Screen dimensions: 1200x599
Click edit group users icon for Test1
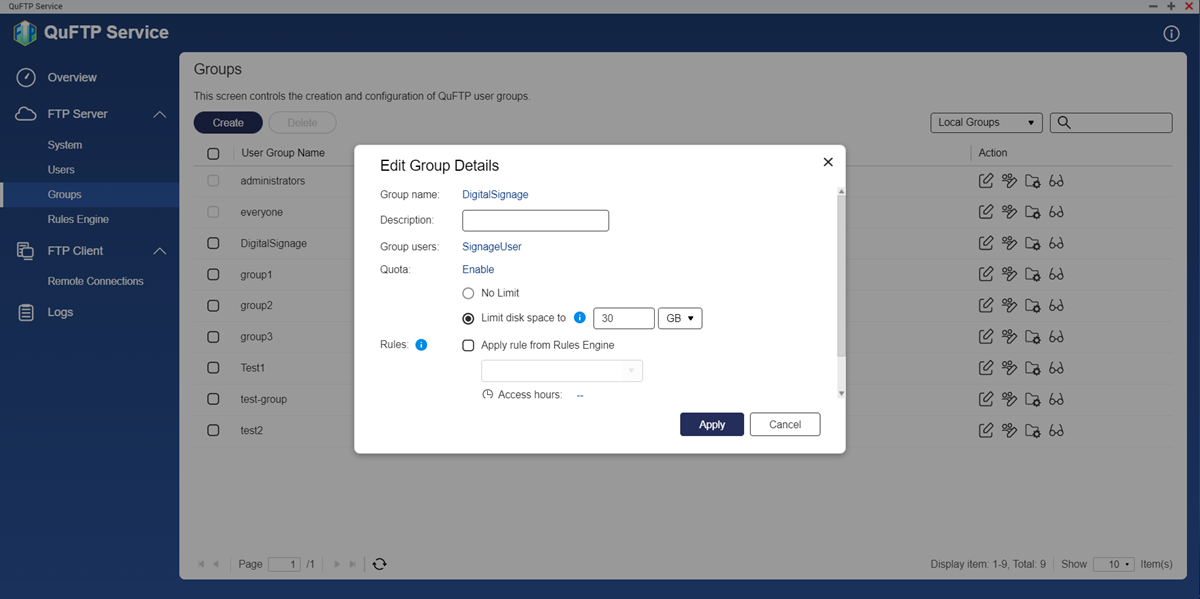[x=1009, y=368]
